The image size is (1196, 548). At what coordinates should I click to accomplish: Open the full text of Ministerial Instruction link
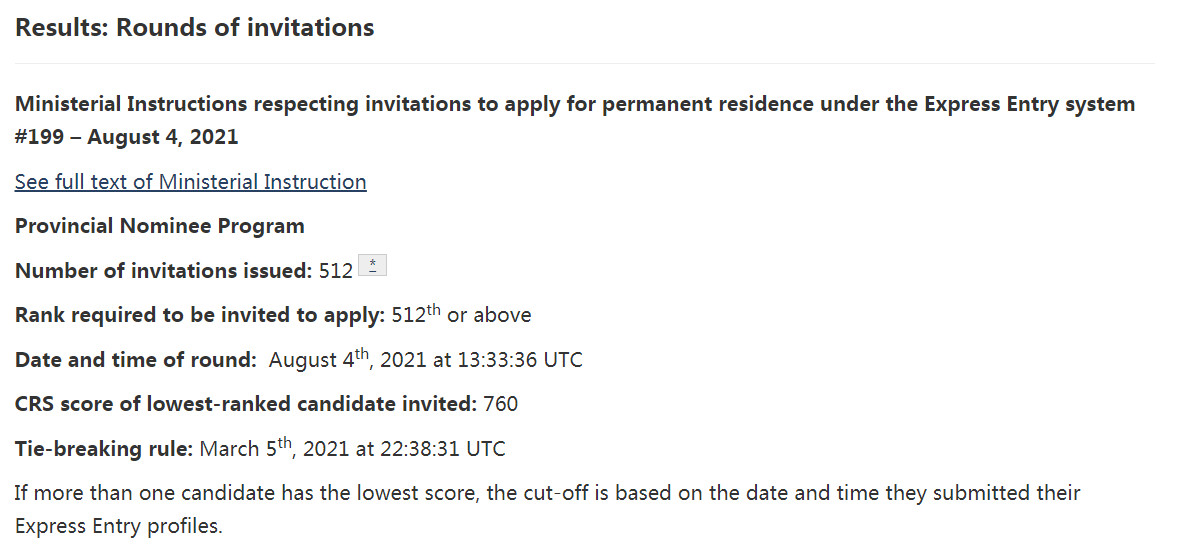(x=190, y=182)
